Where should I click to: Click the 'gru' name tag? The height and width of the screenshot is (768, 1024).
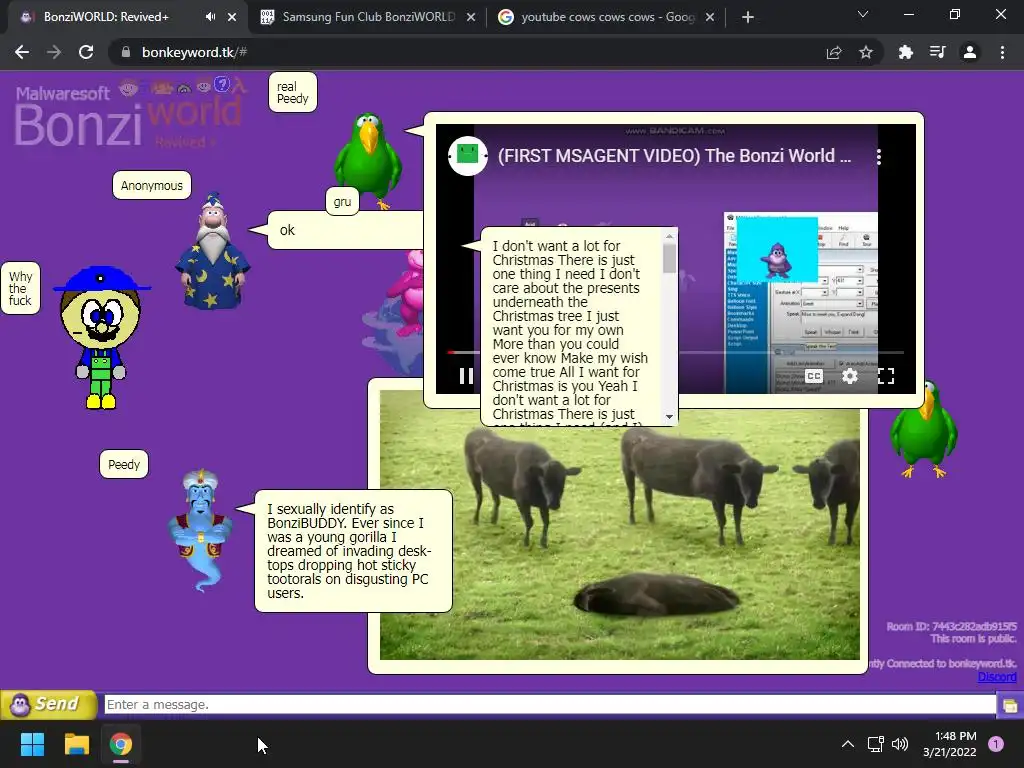[x=342, y=201]
